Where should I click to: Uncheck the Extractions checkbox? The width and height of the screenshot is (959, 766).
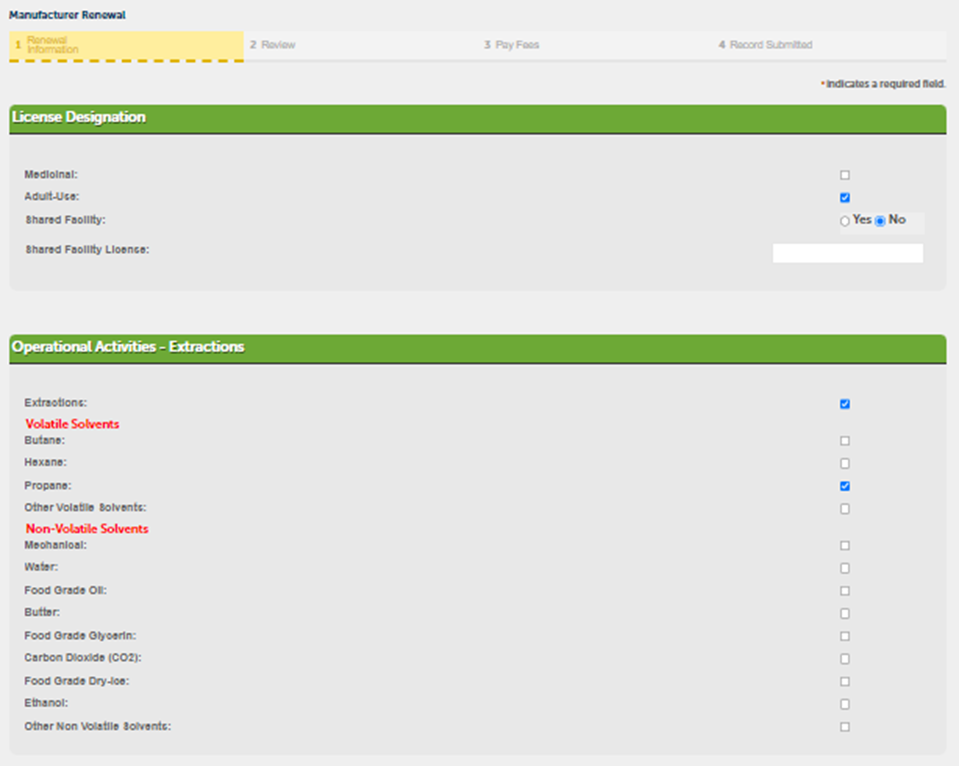click(x=845, y=404)
